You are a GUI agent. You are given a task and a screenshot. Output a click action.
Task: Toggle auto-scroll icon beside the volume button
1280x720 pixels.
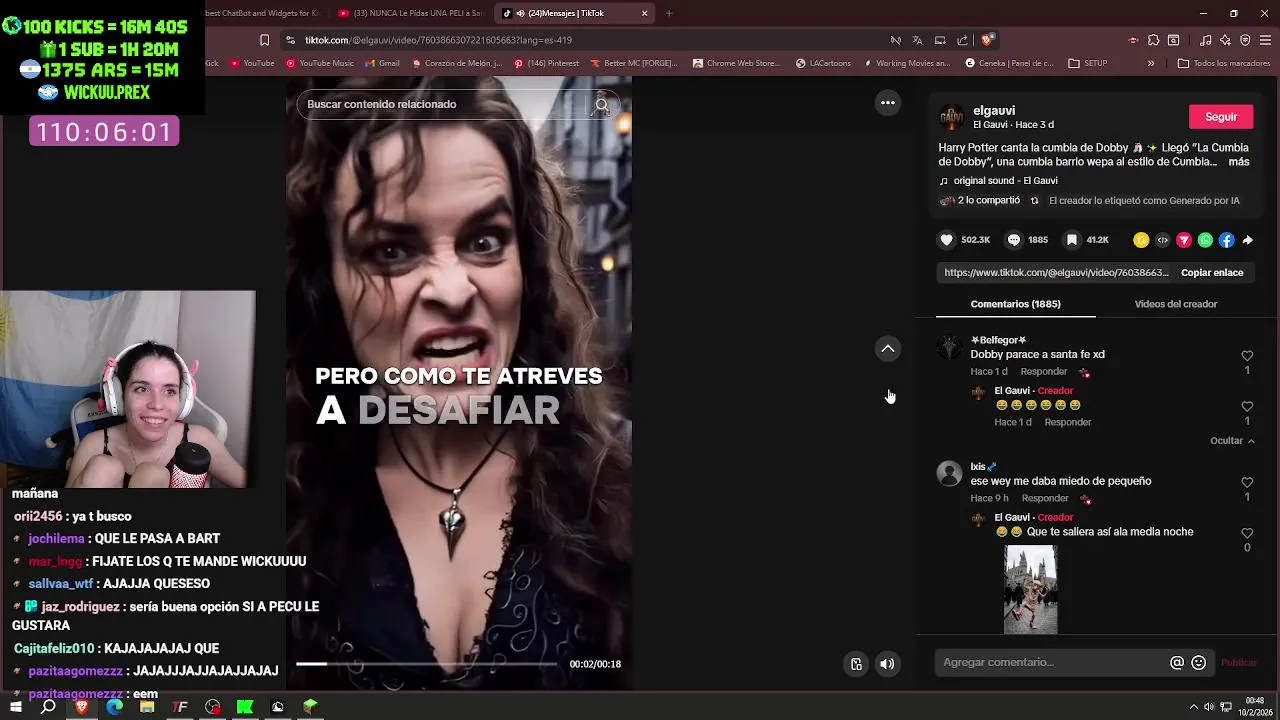point(856,664)
